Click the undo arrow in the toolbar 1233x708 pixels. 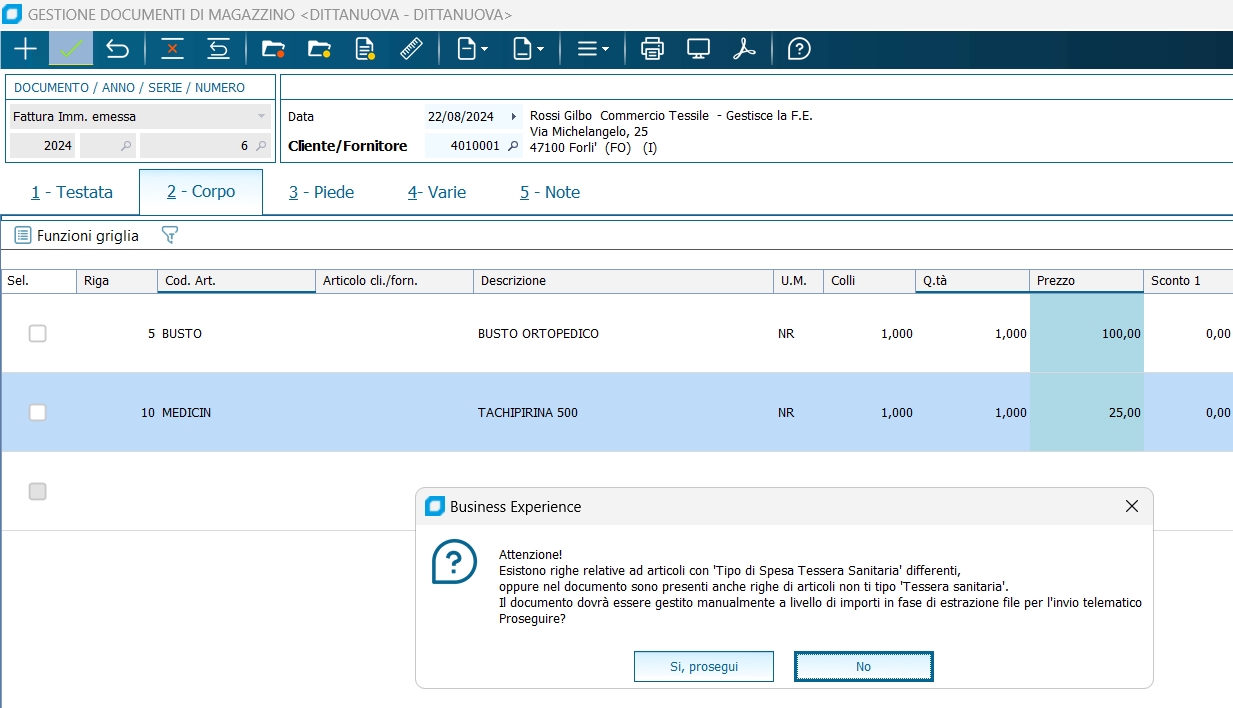[118, 49]
